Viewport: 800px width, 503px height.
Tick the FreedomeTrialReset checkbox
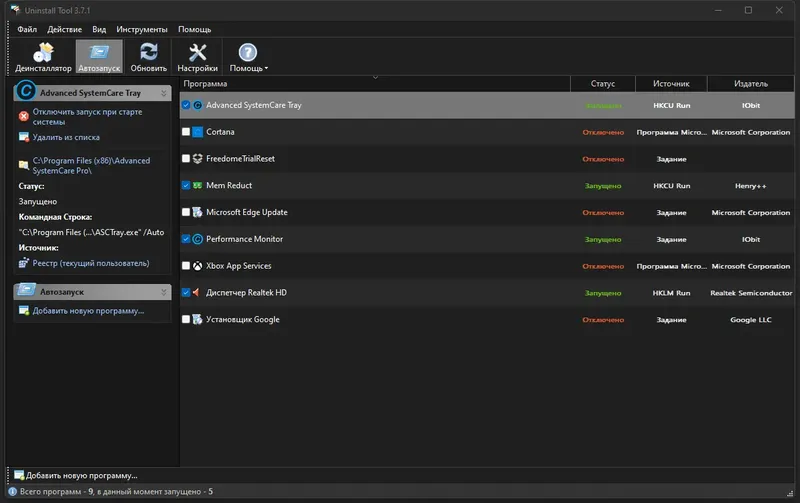tap(186, 159)
